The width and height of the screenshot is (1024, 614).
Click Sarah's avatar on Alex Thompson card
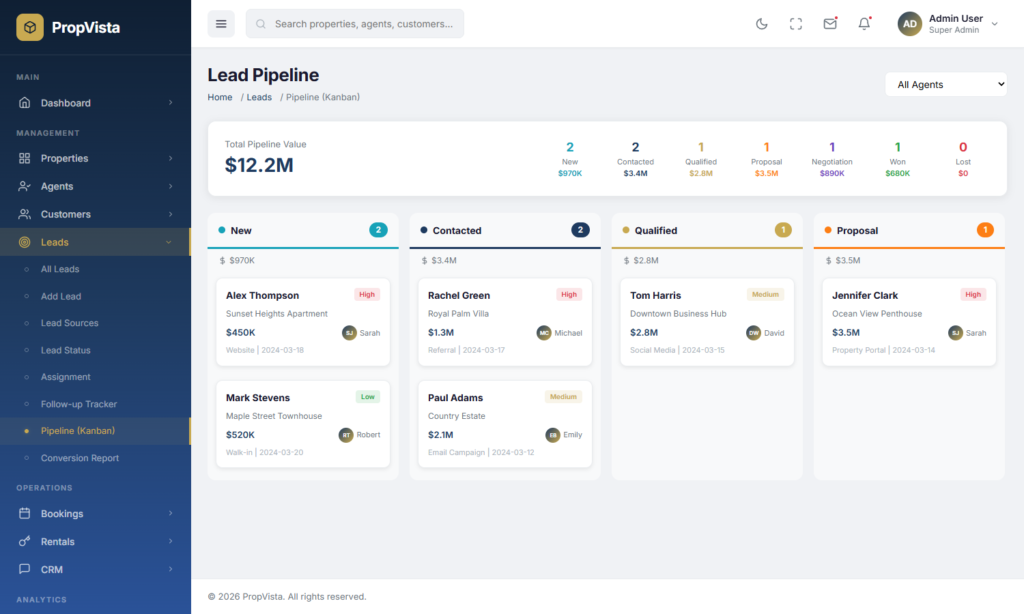pos(349,332)
